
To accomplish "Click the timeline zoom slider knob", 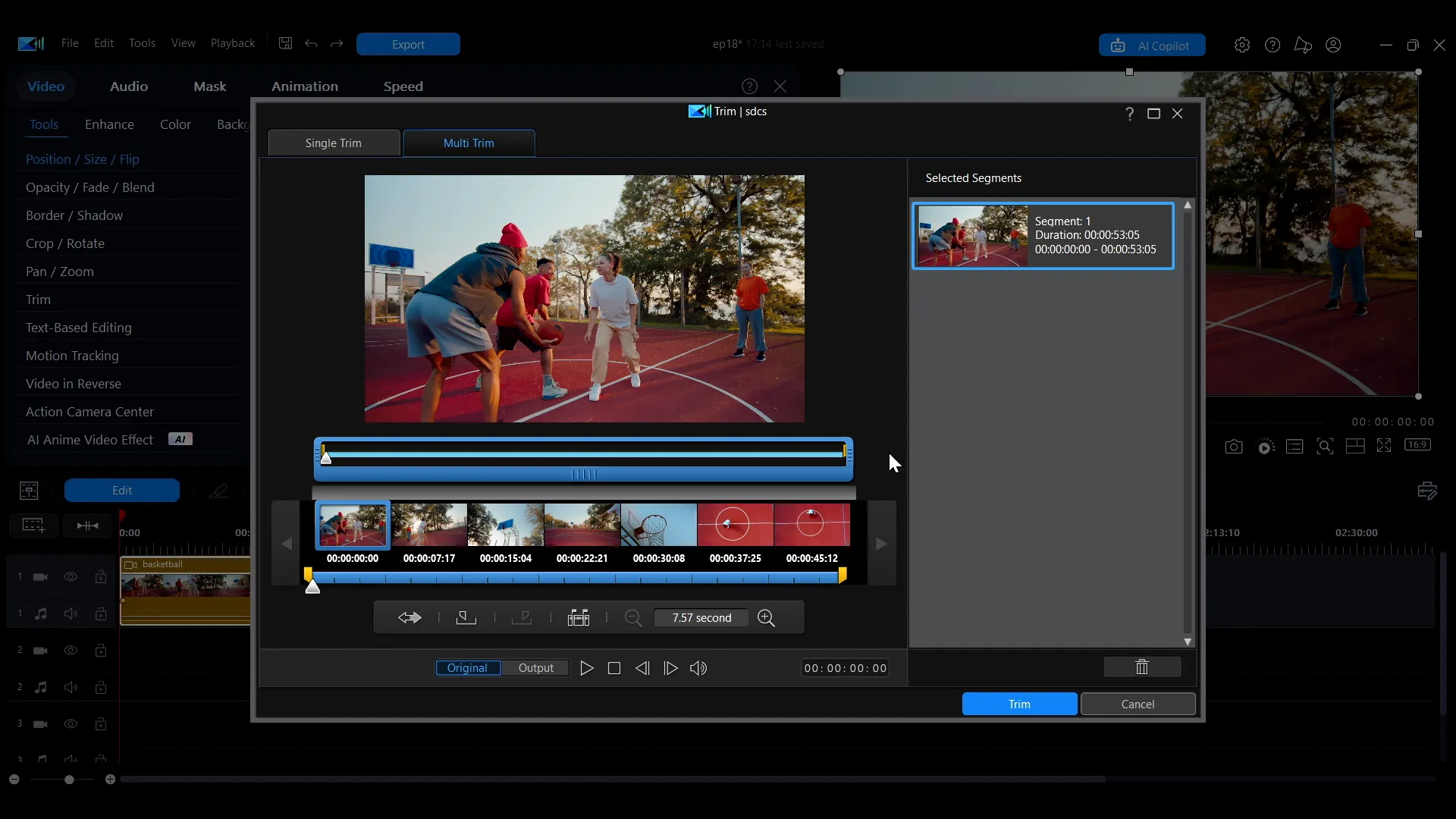I will 69,780.
